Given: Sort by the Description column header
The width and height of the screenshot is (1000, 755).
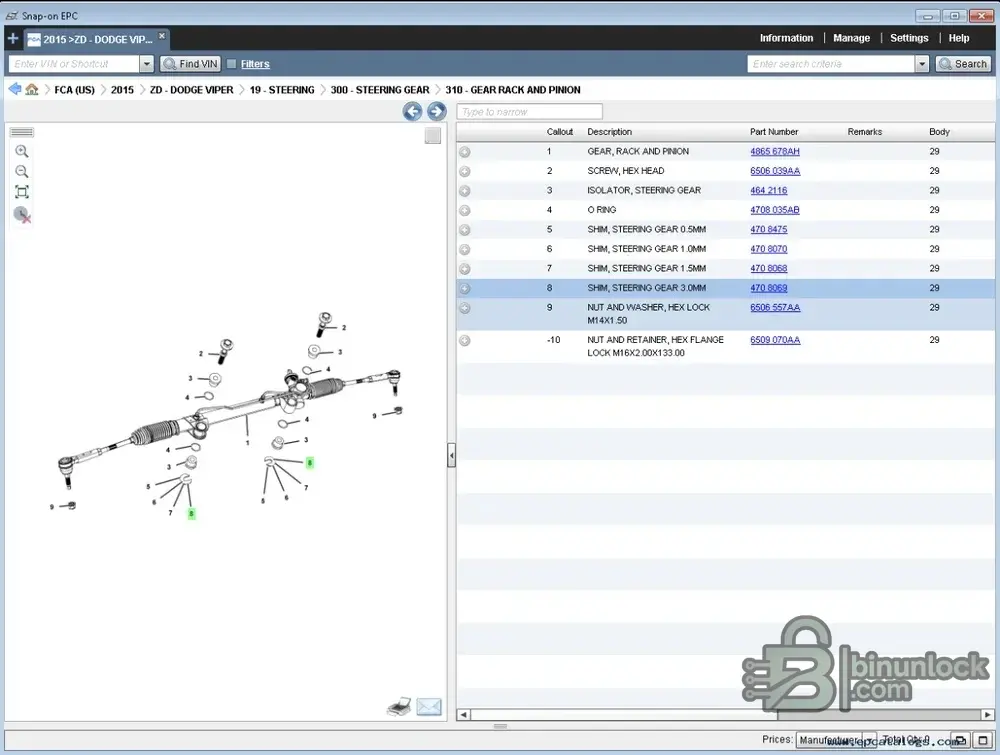Looking at the screenshot, I should pyautogui.click(x=610, y=132).
